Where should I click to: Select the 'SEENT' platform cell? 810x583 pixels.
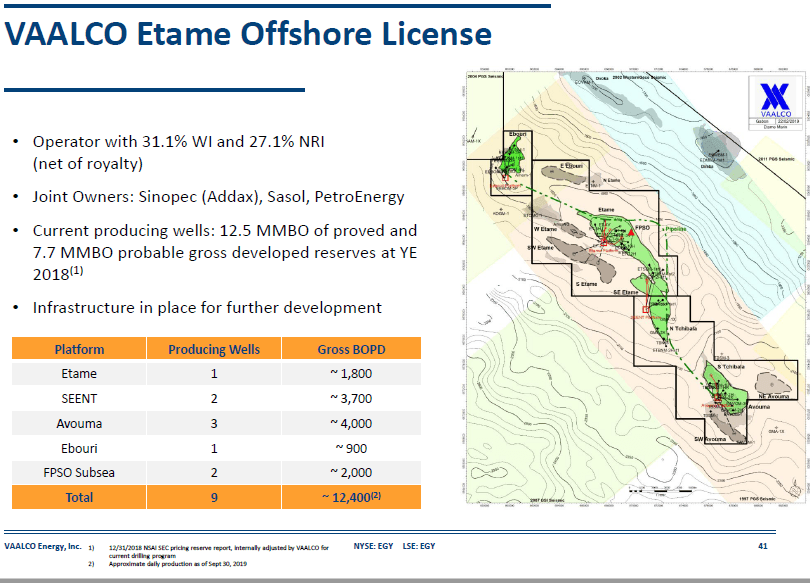pos(79,399)
